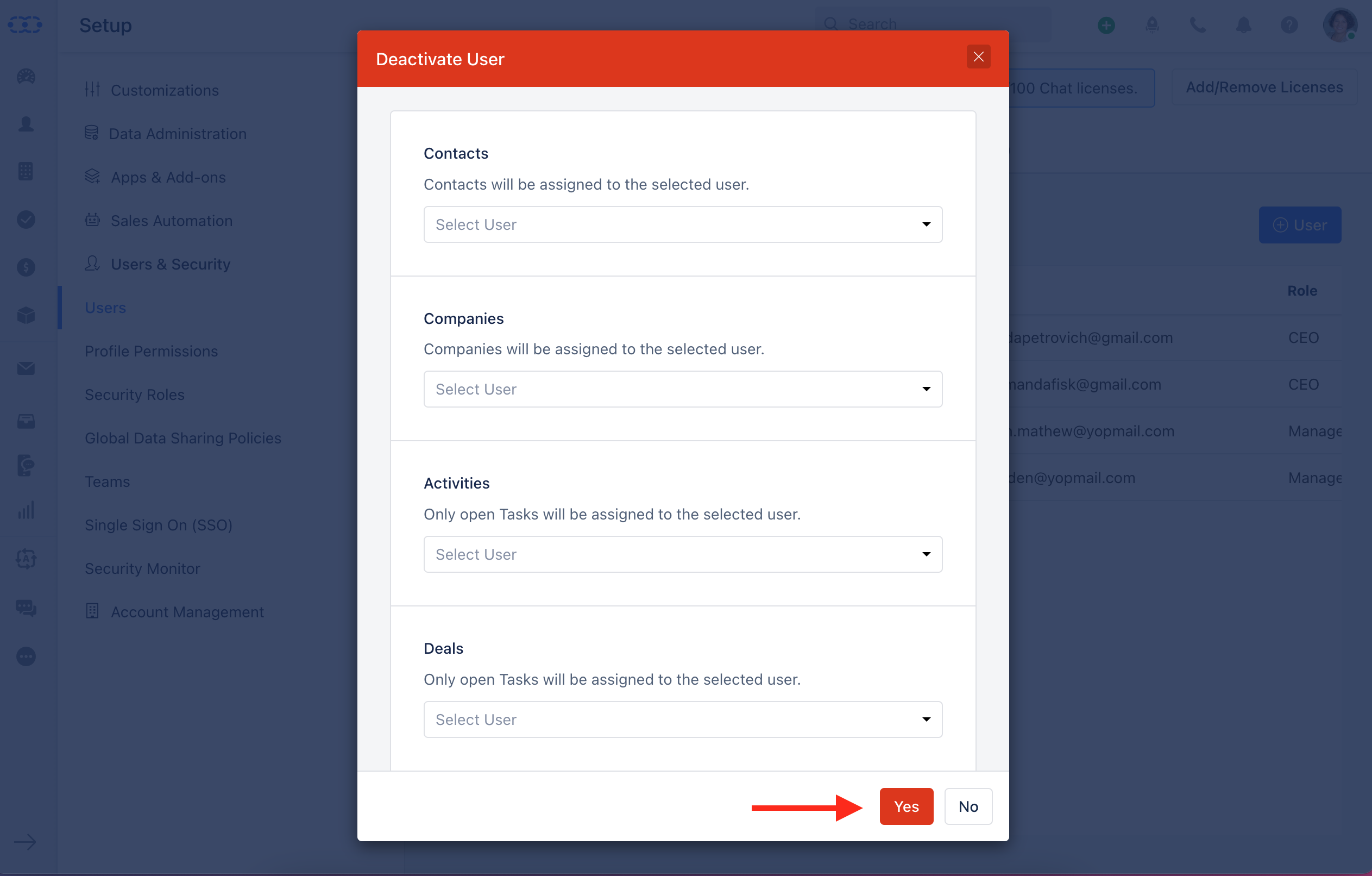Open the Help question mark icon
The image size is (1372, 876).
click(1289, 25)
